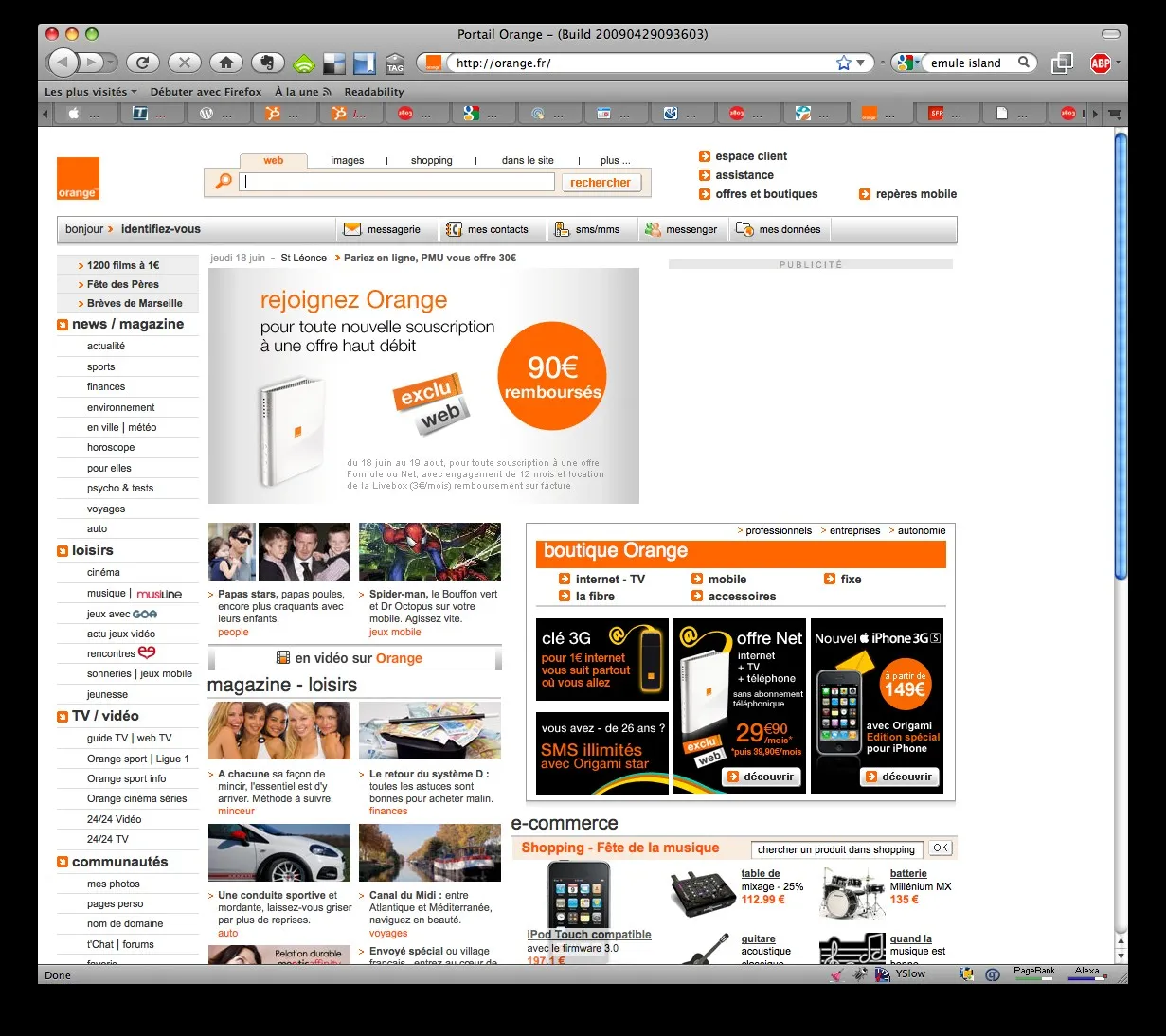Click the shopping product search field
The height and width of the screenshot is (1036, 1166).
[837, 849]
